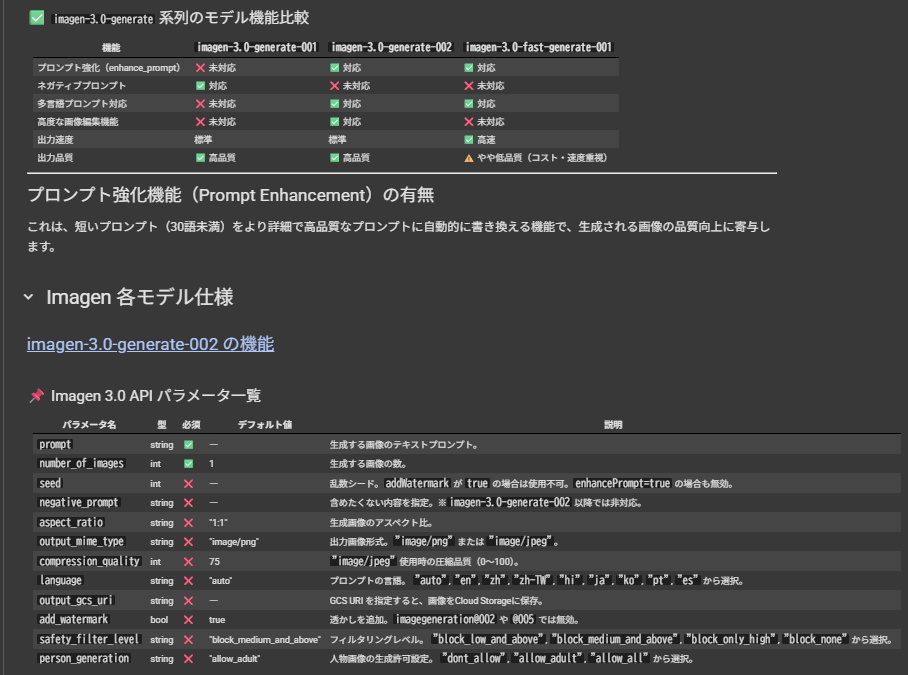Viewport: 908px width, 675px height.
Task: Select the safety_filter_level parameter name
Action: coord(89,639)
